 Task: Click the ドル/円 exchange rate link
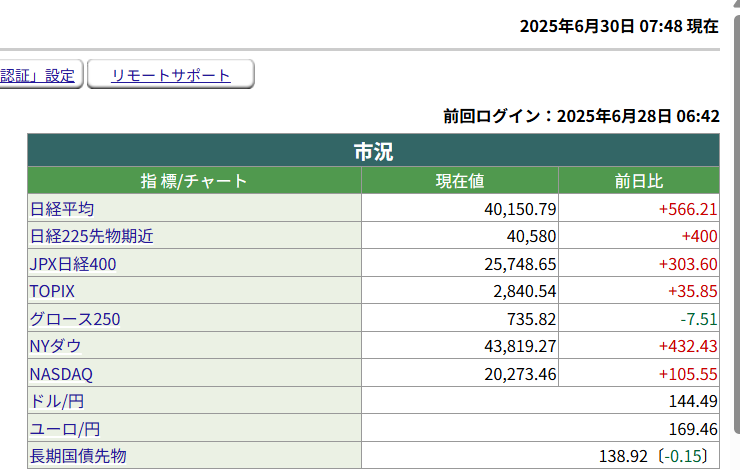pos(58,401)
